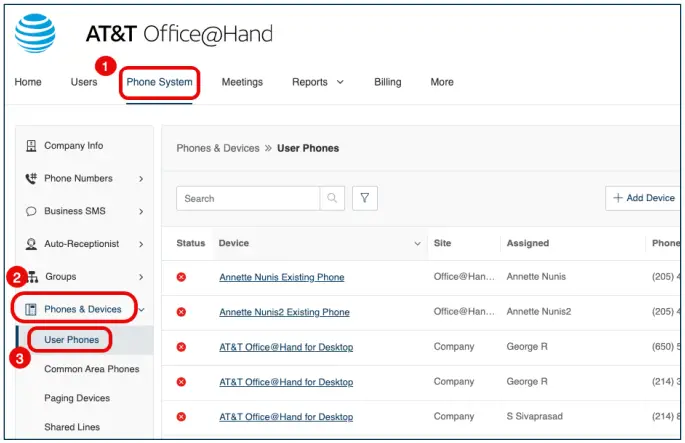This screenshot has height=443, width=685.
Task: Click the Phone Numbers handset icon
Action: click(x=31, y=178)
